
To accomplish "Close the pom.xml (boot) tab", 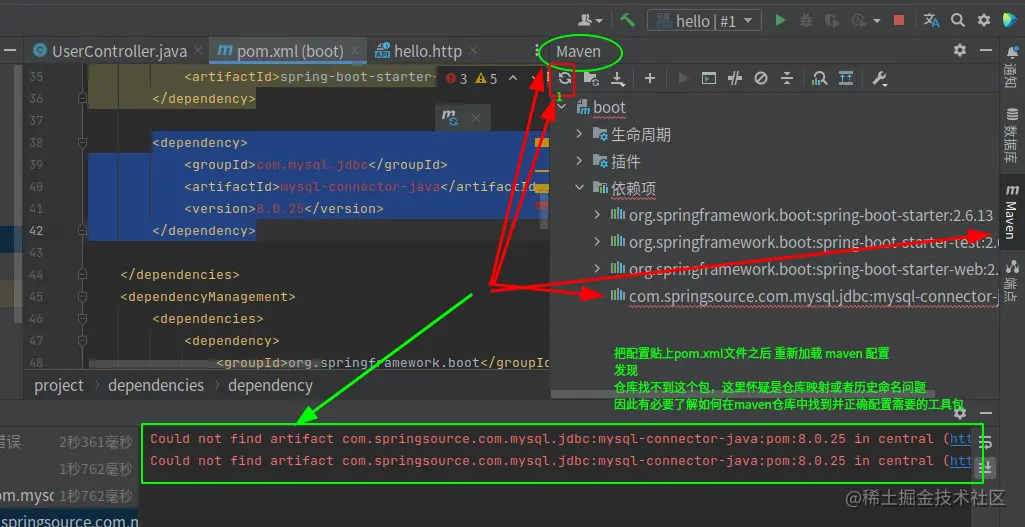I will coord(355,50).
